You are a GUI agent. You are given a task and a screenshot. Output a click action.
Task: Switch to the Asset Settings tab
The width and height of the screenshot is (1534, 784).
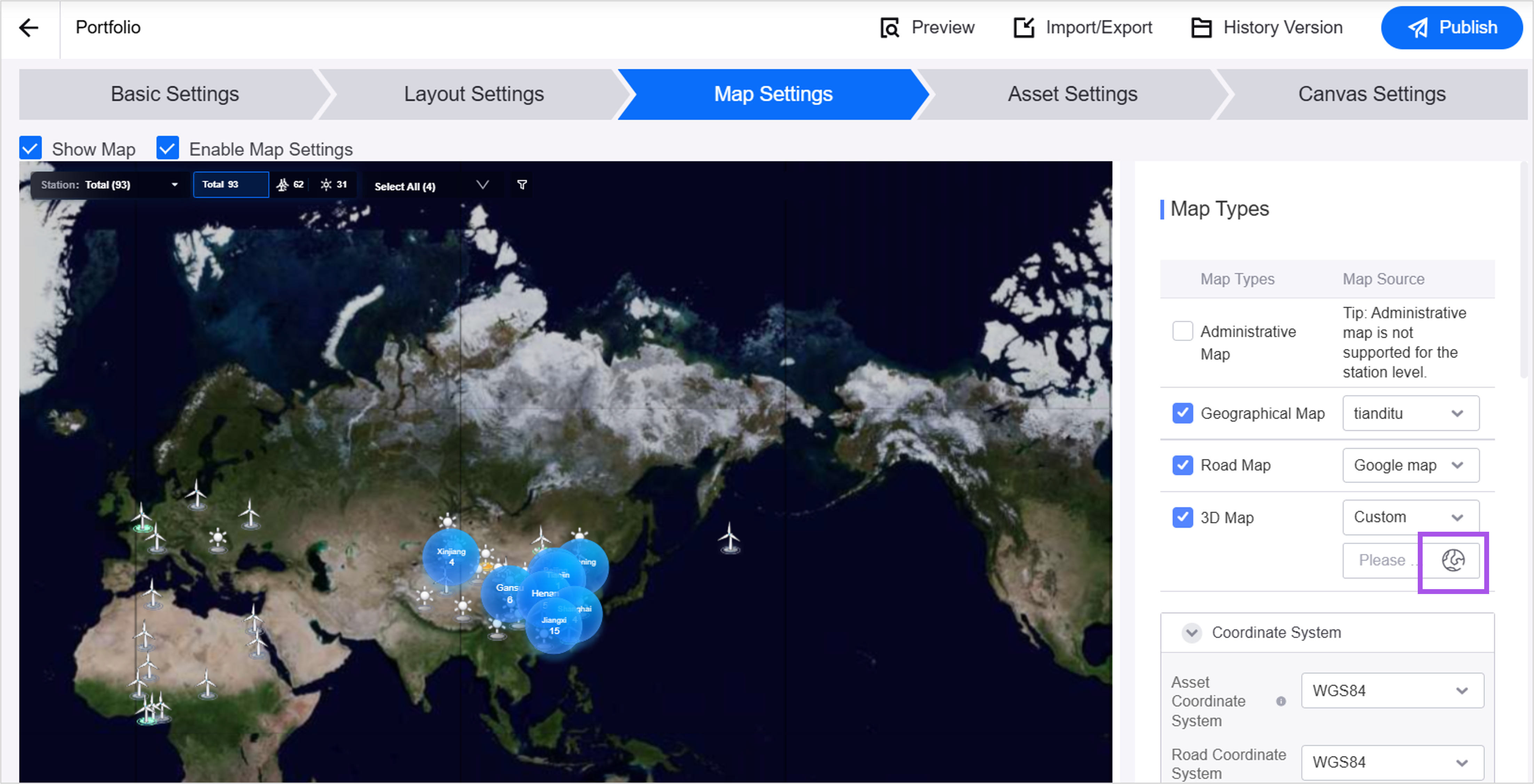[1072, 94]
